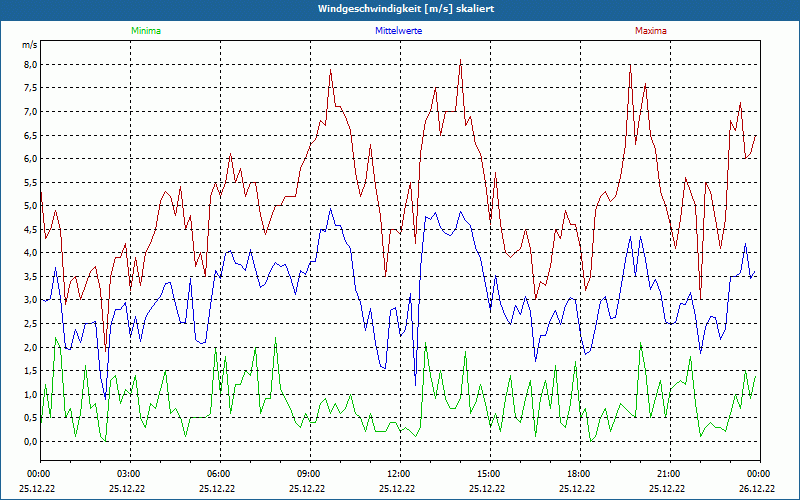Click the '7,5' y-axis tick label
Viewport: 800px width, 500px height.
[31, 88]
